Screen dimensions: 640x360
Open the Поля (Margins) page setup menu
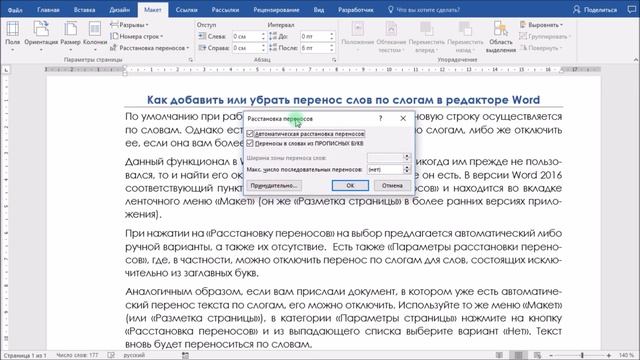pos(12,36)
